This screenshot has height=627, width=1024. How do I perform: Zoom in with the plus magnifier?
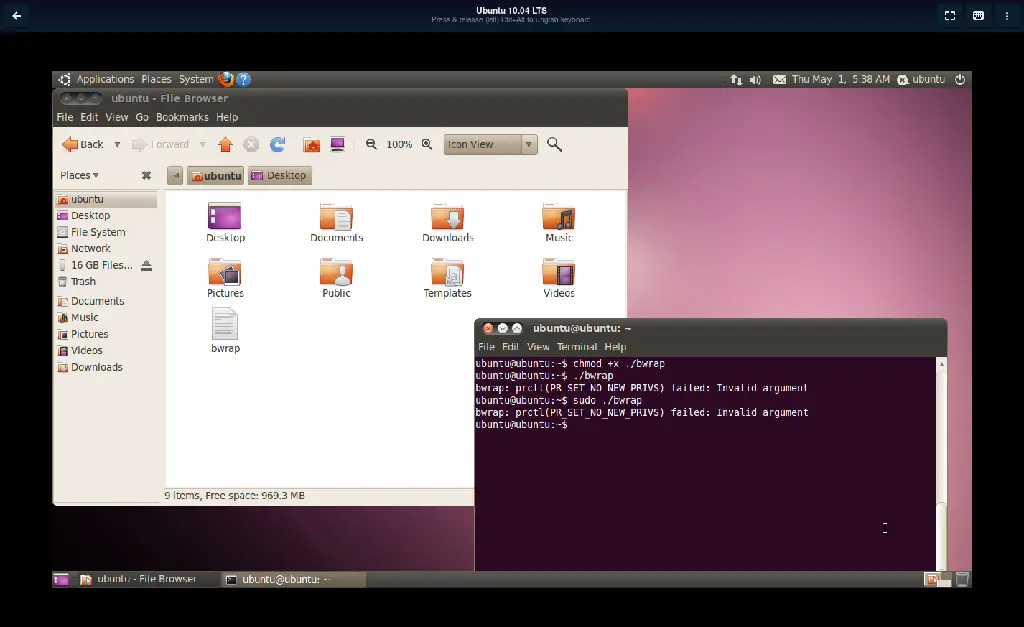click(x=426, y=144)
